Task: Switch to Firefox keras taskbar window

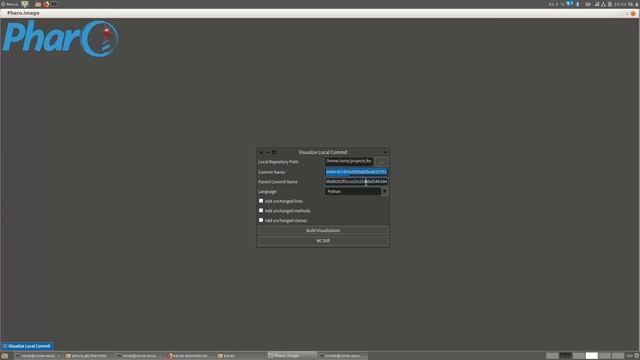Action: (190, 356)
